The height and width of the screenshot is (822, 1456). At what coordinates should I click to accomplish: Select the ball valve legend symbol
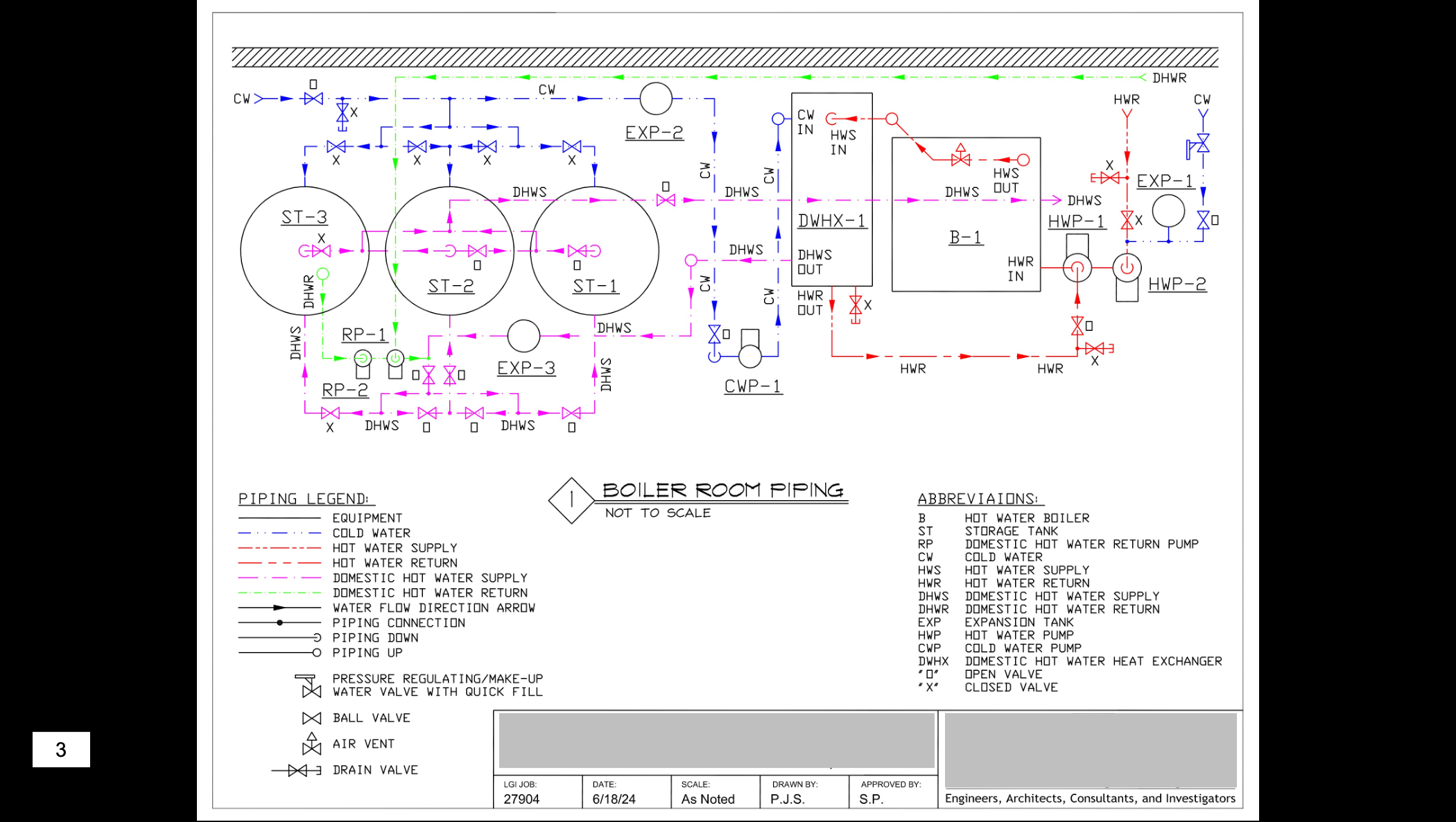(312, 718)
